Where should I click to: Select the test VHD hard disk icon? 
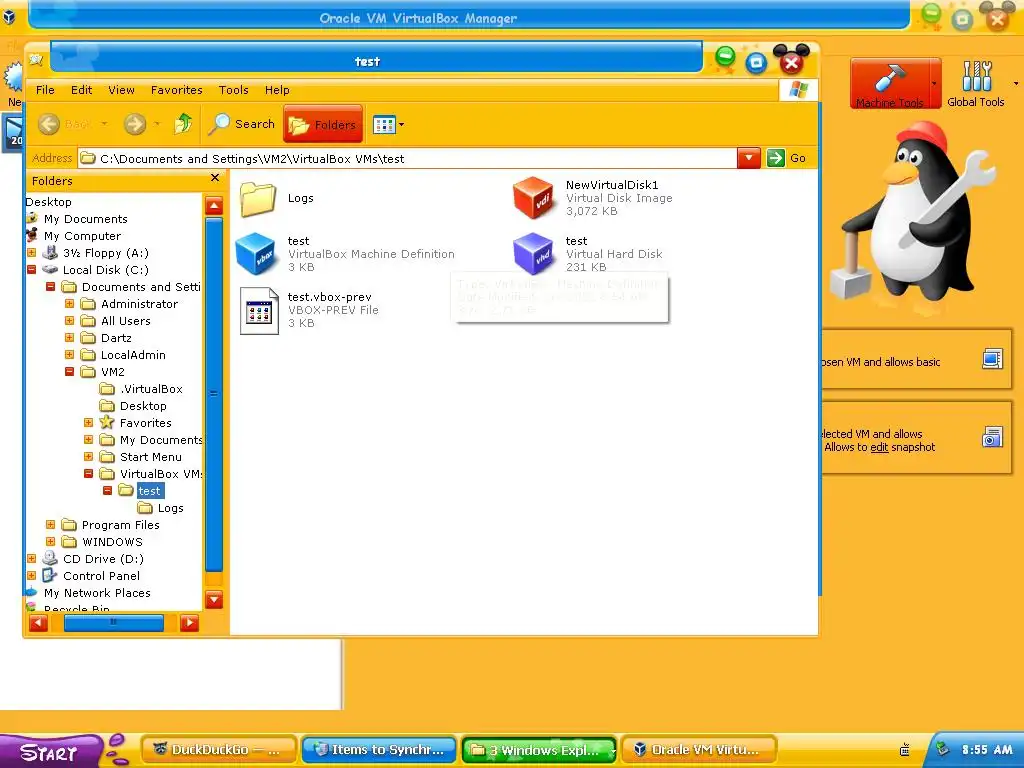point(534,253)
